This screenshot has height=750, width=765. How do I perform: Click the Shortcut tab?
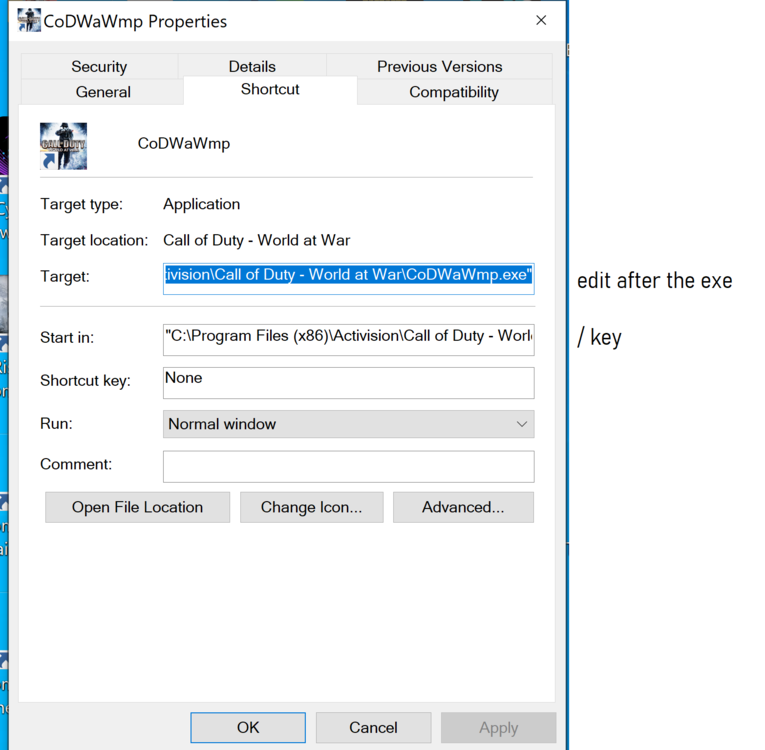(270, 89)
